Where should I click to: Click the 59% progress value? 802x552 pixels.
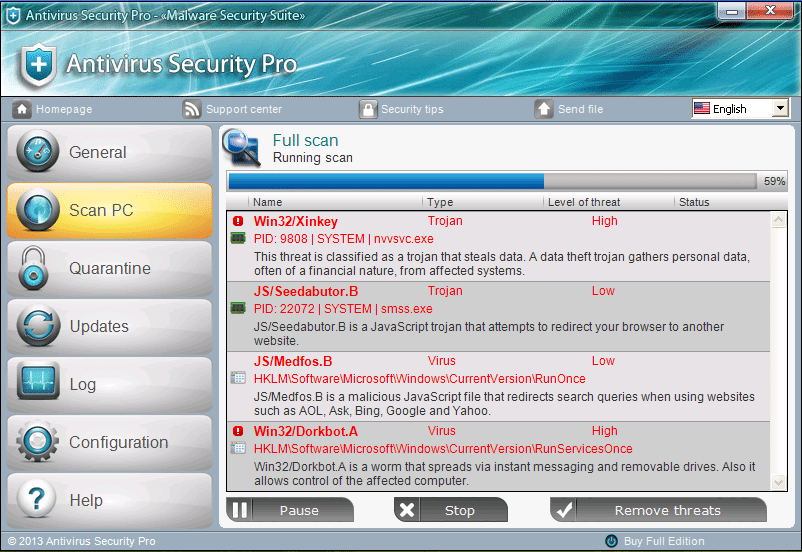point(774,181)
